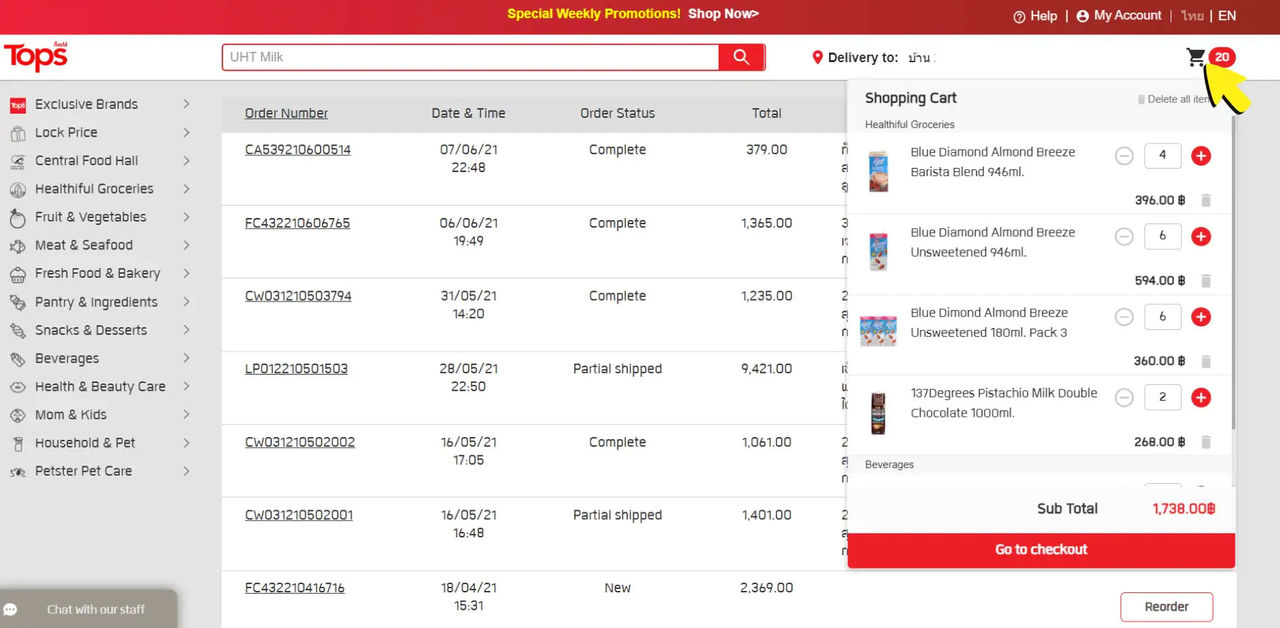Expand Mom & Kids chevron

187,414
